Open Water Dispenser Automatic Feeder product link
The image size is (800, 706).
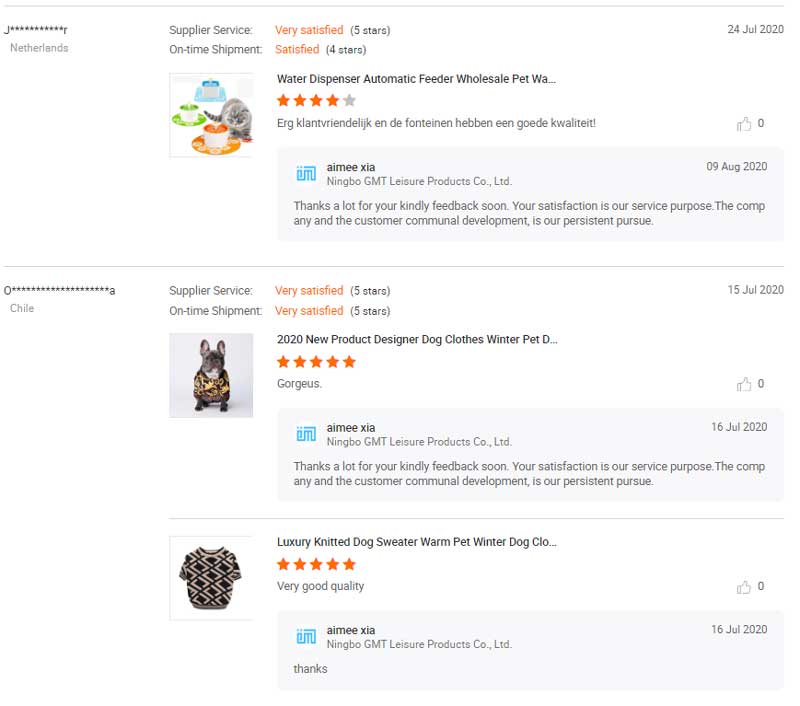click(416, 79)
